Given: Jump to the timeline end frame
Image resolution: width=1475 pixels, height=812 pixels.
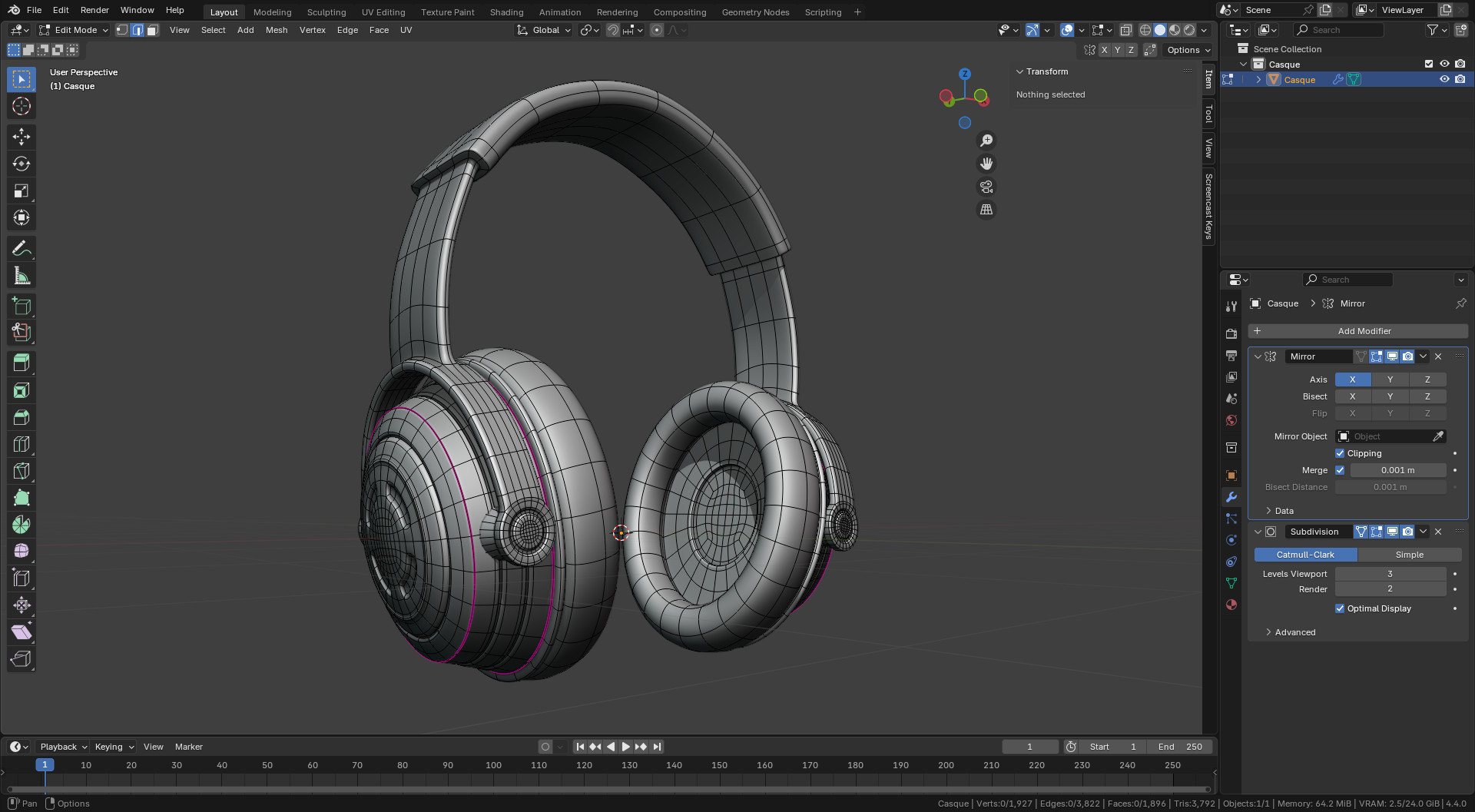Looking at the screenshot, I should 657,747.
